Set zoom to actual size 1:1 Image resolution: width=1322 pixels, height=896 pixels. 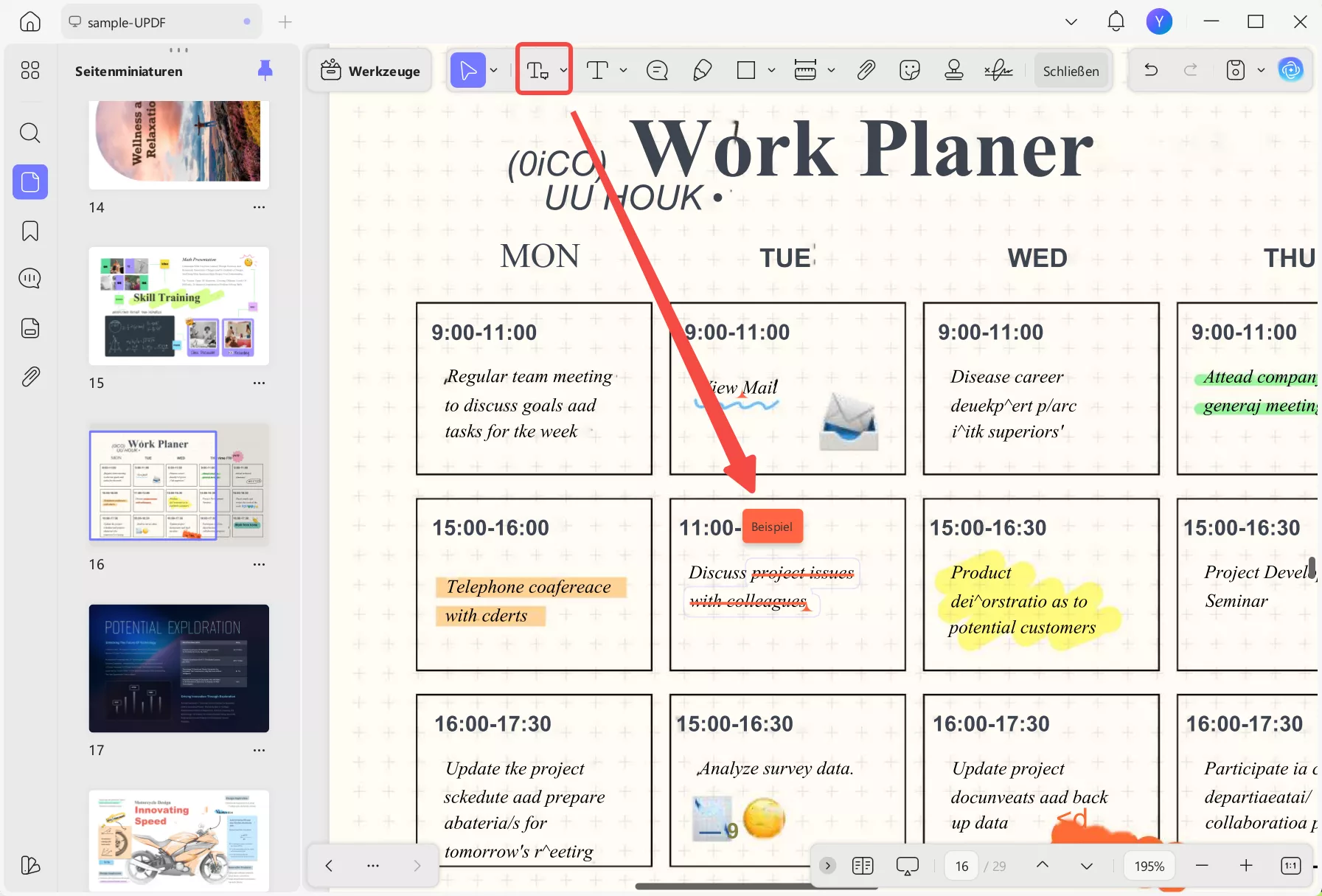(x=1291, y=866)
